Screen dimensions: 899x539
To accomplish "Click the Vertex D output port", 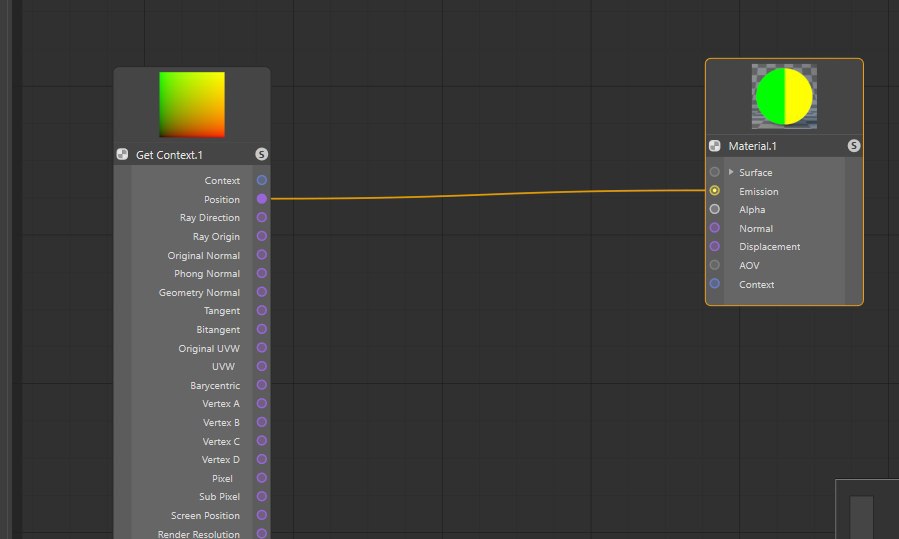I will coord(261,459).
